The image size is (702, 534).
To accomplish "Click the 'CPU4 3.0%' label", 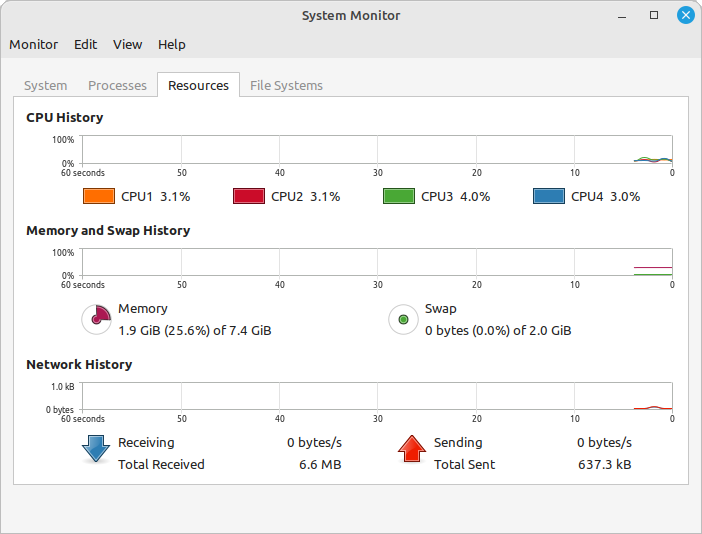I will click(x=606, y=197).
